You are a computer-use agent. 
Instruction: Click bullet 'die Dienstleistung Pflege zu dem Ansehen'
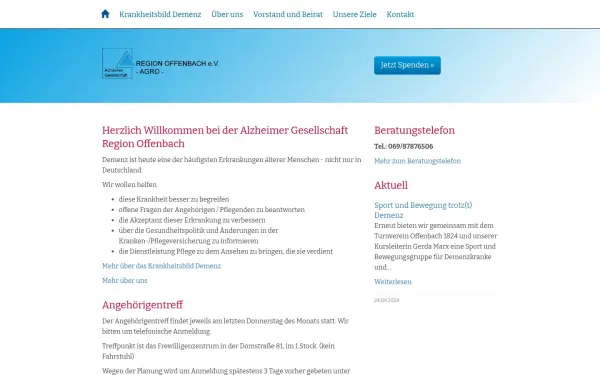pos(226,251)
